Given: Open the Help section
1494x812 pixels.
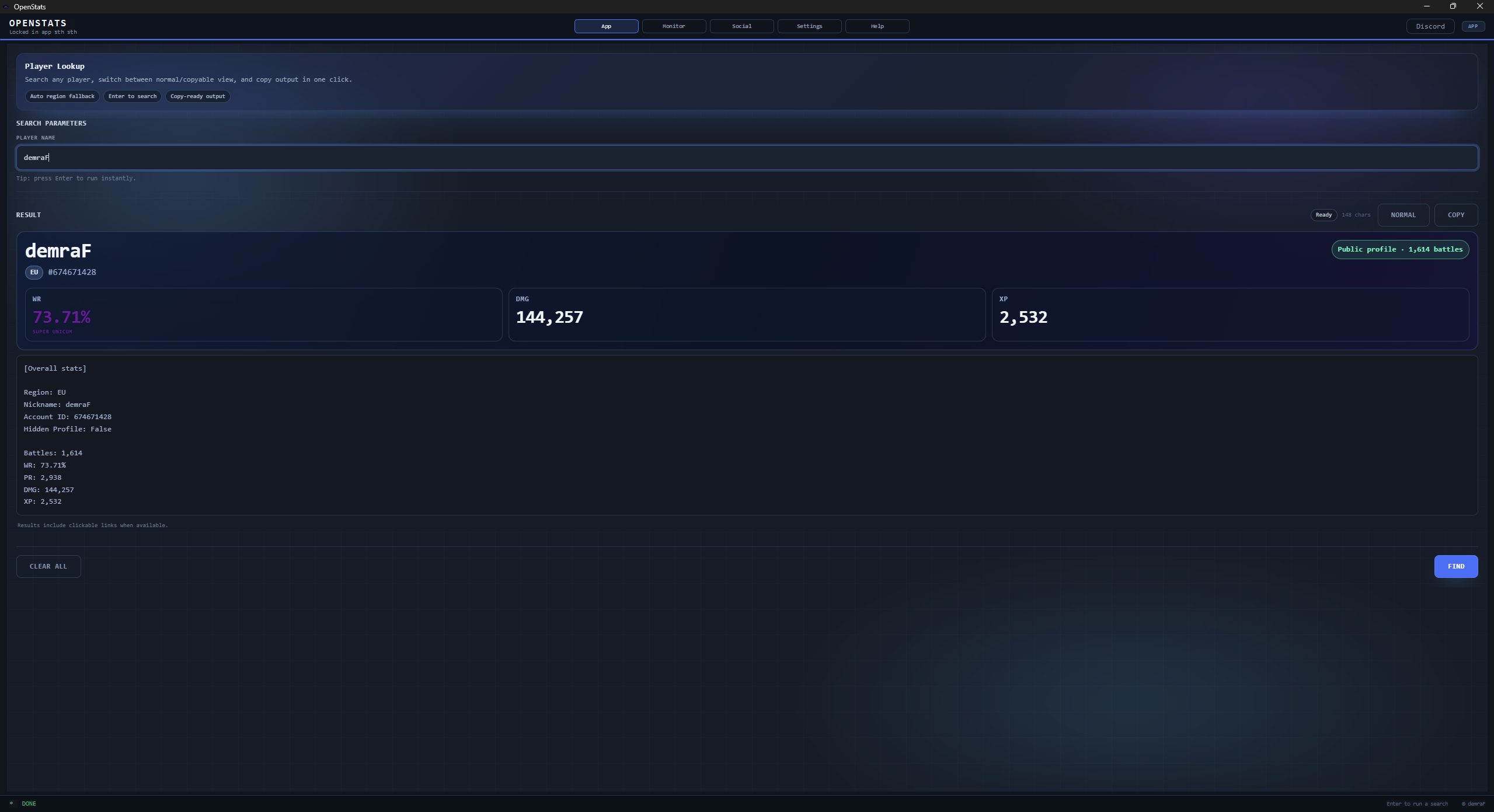Looking at the screenshot, I should [876, 26].
